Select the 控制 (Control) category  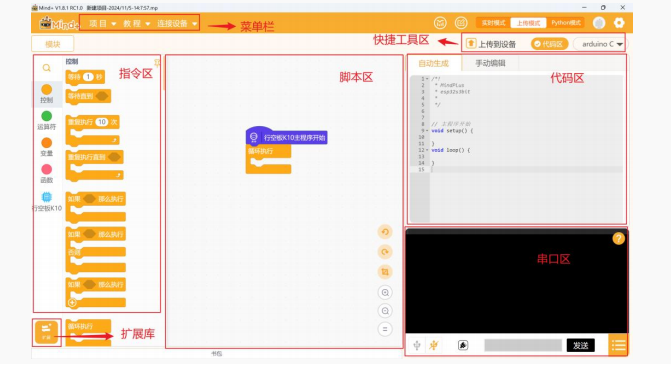point(47,94)
